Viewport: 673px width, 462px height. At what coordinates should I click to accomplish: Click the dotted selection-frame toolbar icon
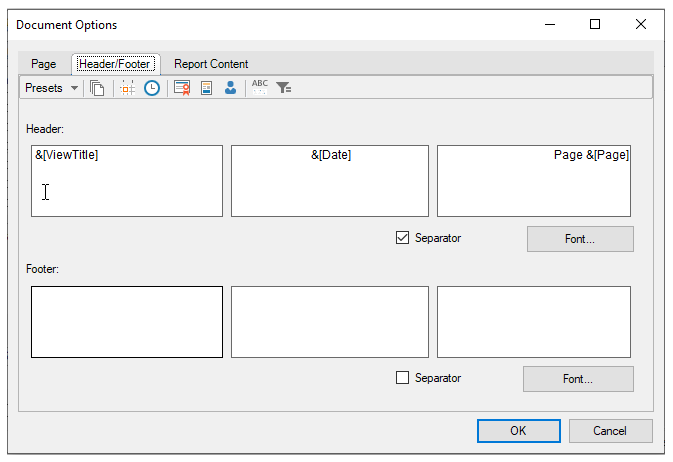pyautogui.click(x=127, y=88)
